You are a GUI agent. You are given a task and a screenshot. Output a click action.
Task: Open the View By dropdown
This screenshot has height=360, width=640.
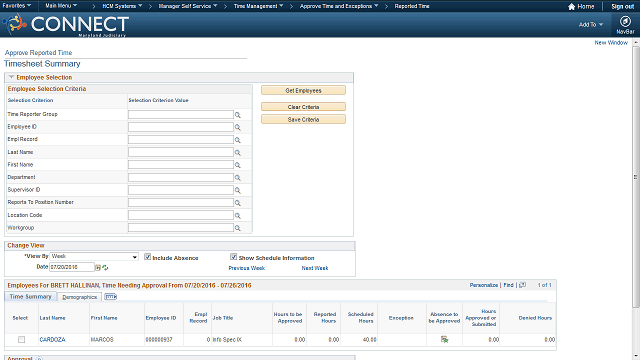[94, 256]
